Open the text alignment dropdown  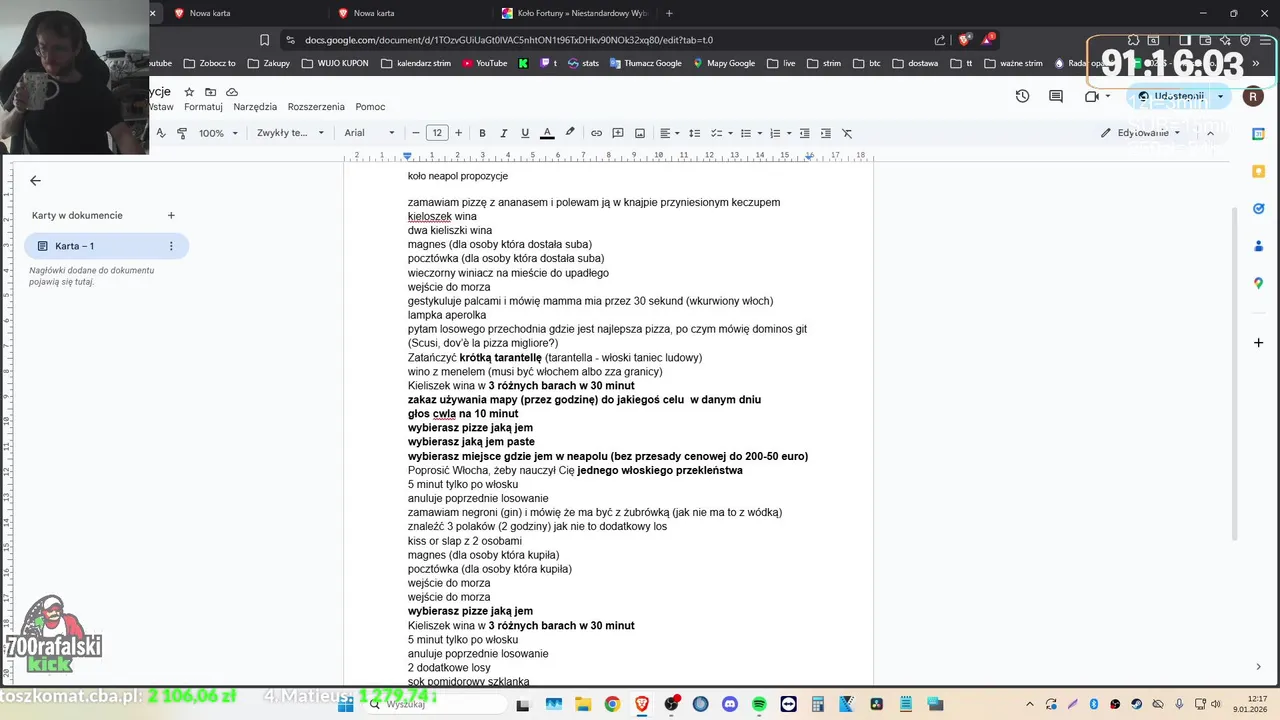tap(669, 133)
